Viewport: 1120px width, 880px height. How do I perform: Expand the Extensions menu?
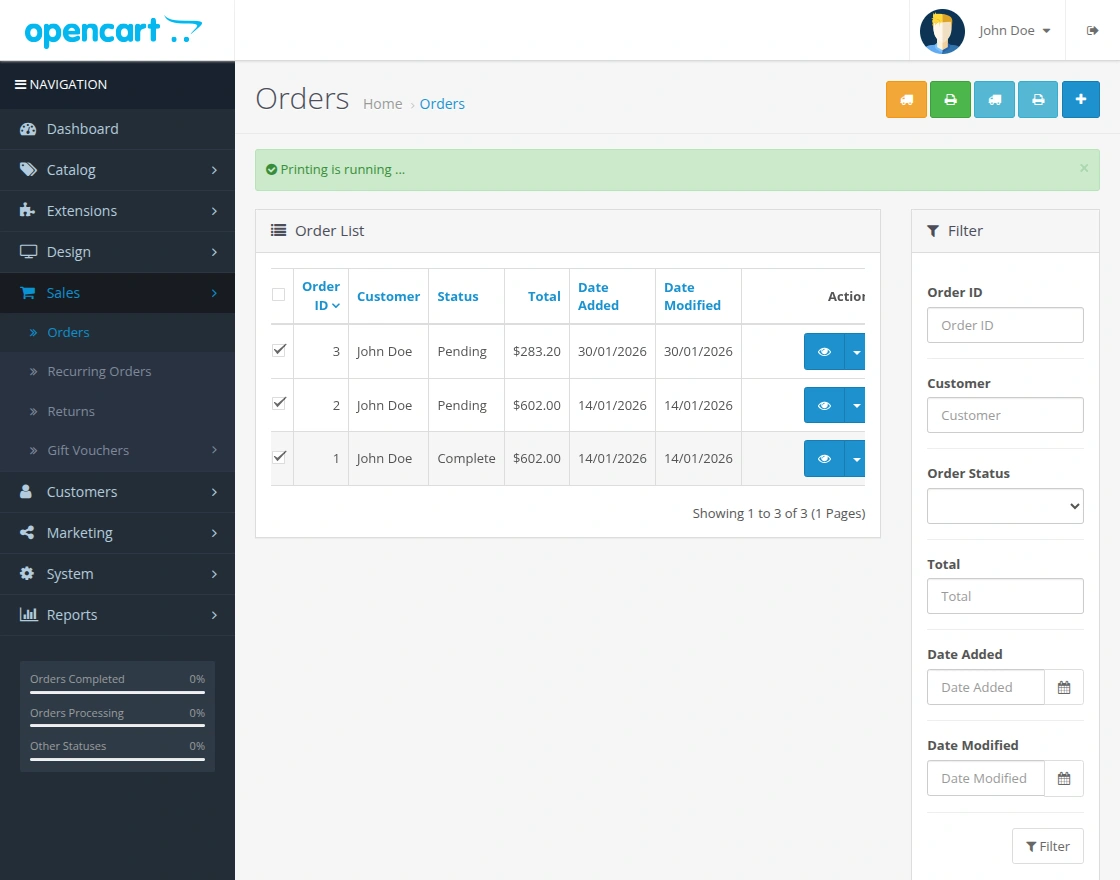click(x=117, y=211)
